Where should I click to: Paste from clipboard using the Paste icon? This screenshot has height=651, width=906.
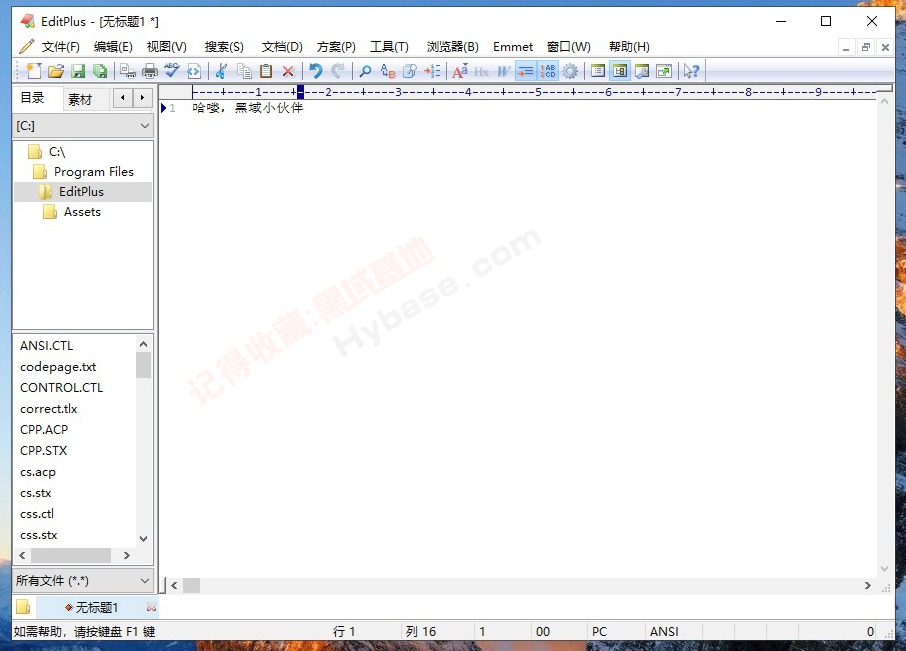click(x=266, y=71)
